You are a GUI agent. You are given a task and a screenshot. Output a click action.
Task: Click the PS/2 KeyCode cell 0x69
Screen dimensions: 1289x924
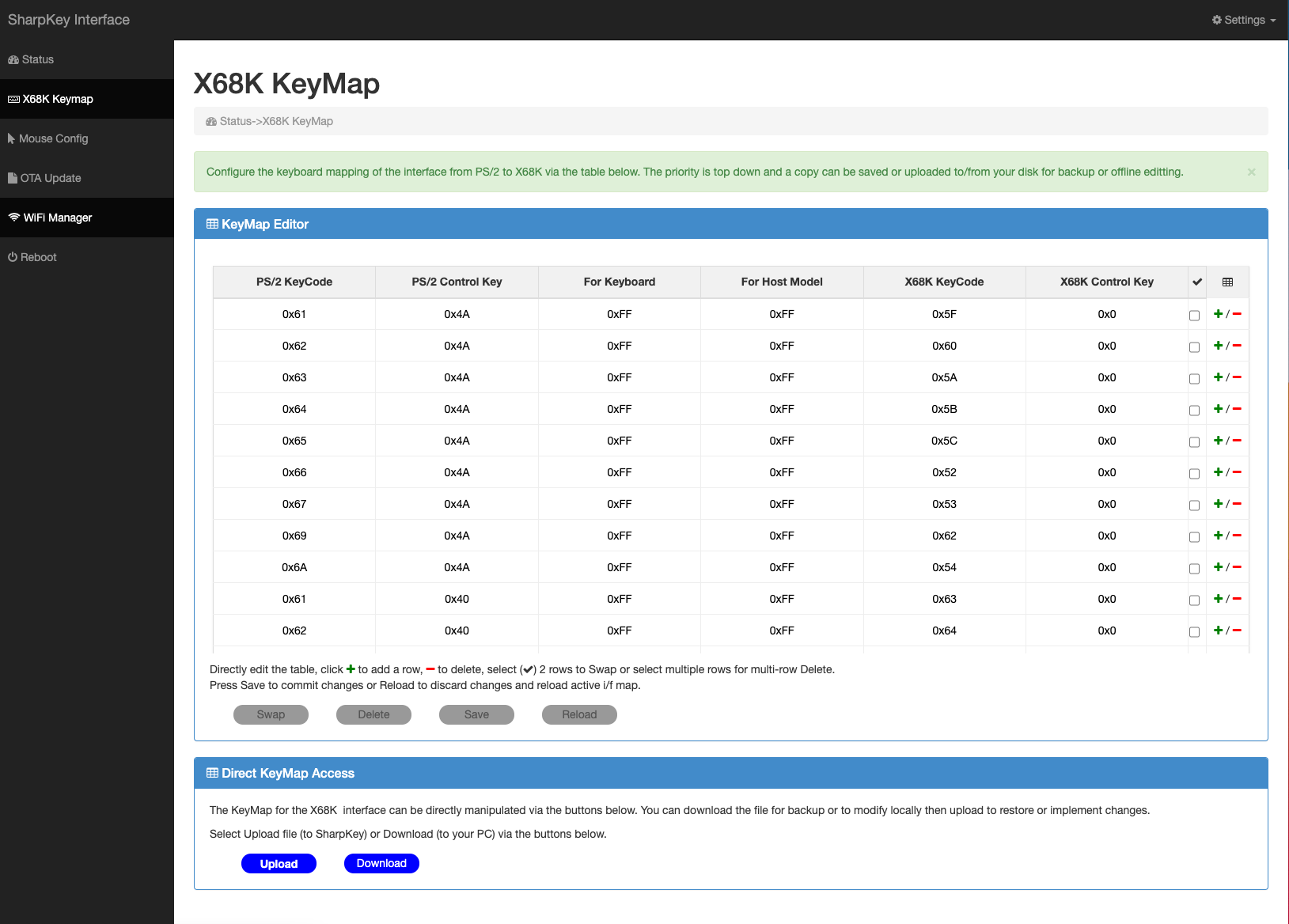click(294, 536)
